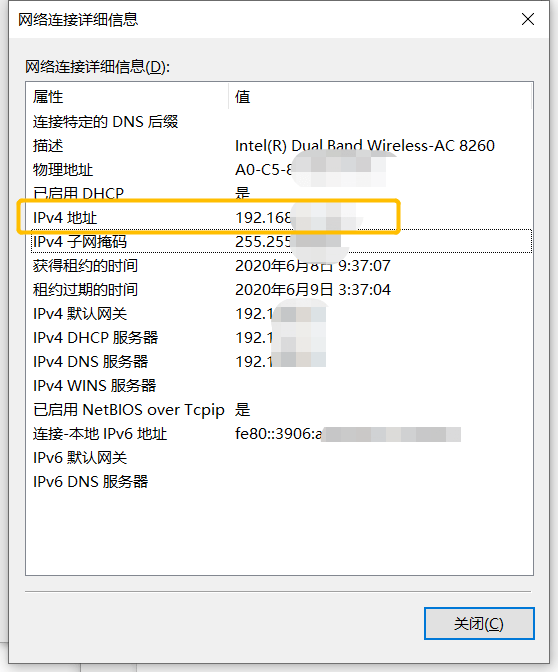Select the 获得租约的时间 row
Viewport: 558px width, 672px height.
point(281,266)
